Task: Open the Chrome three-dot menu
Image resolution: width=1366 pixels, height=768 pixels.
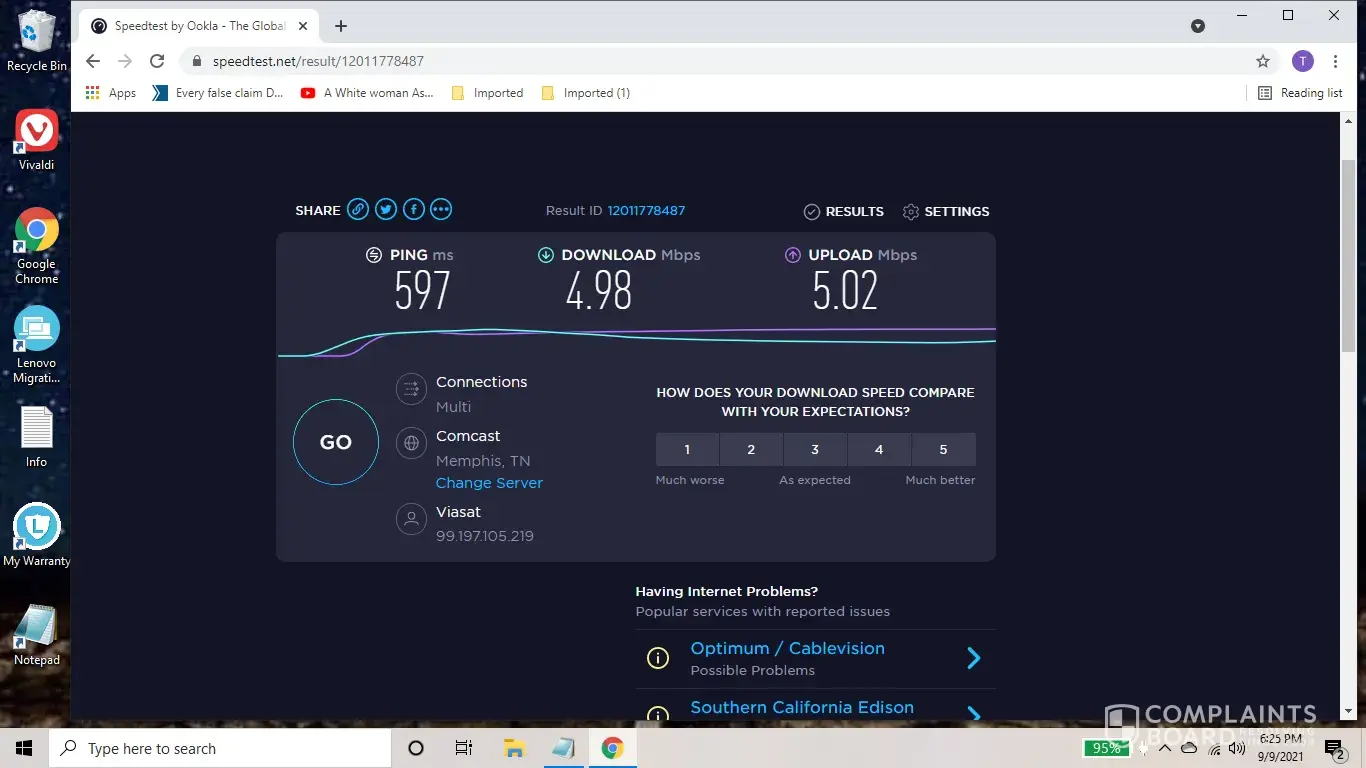Action: click(x=1335, y=61)
